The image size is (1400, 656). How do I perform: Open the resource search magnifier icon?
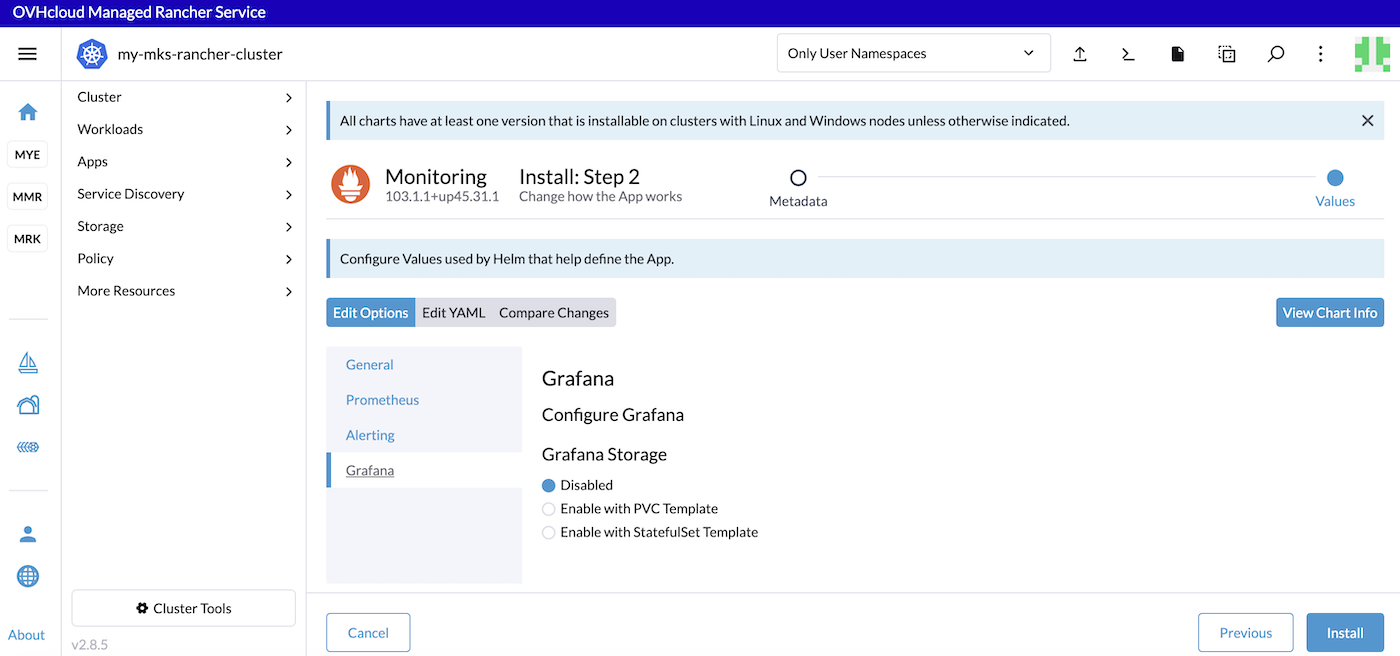tap(1275, 54)
